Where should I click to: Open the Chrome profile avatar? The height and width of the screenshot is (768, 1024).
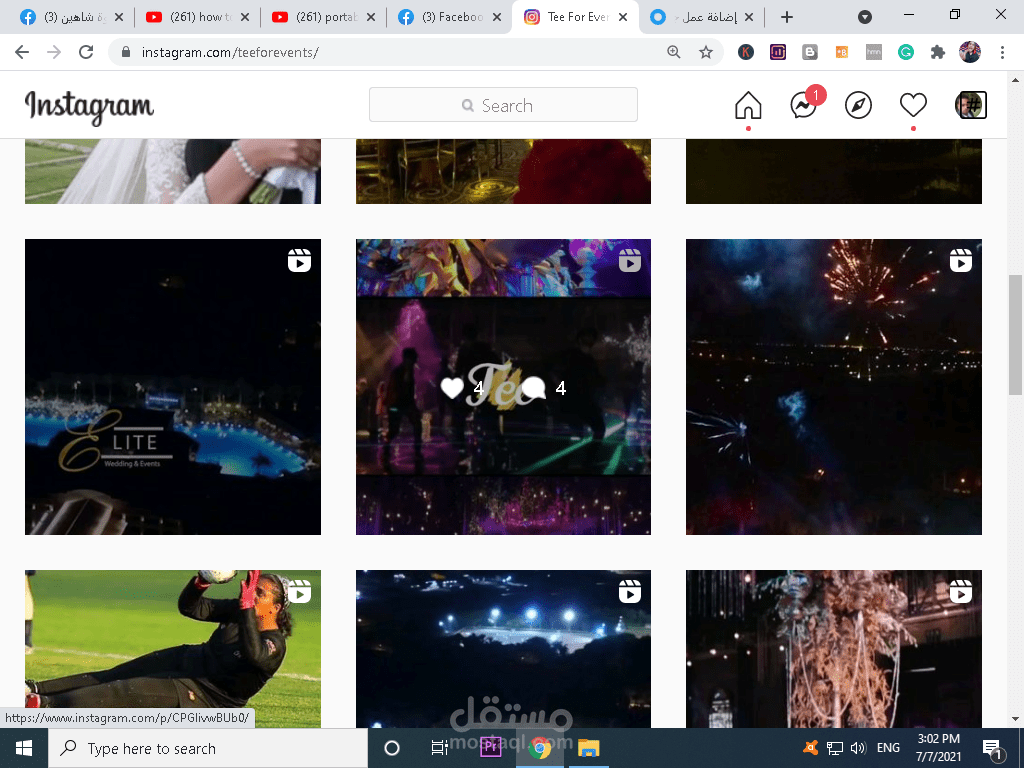point(970,52)
